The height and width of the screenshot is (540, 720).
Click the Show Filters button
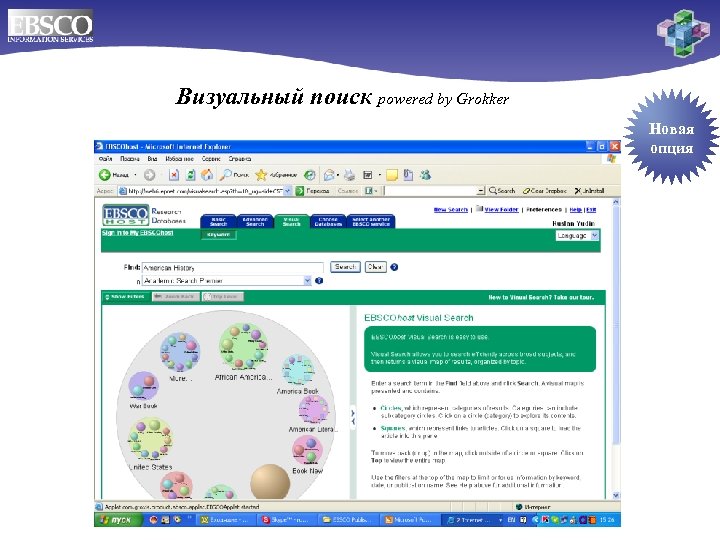pos(125,297)
